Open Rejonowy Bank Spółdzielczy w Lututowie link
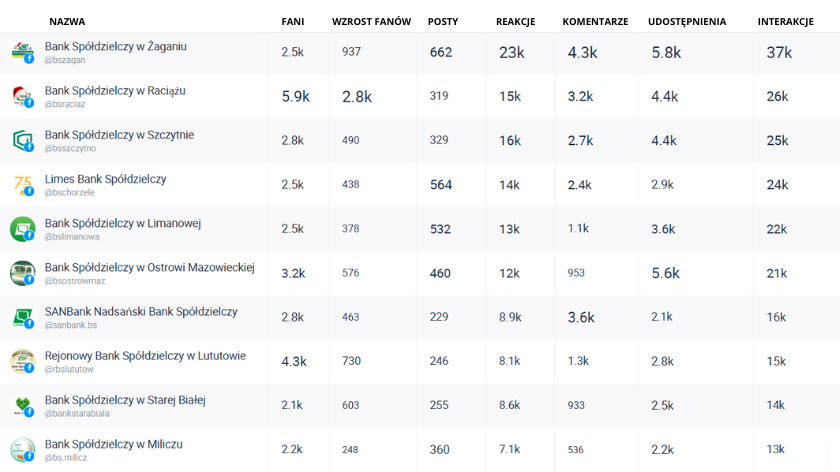 145,356
